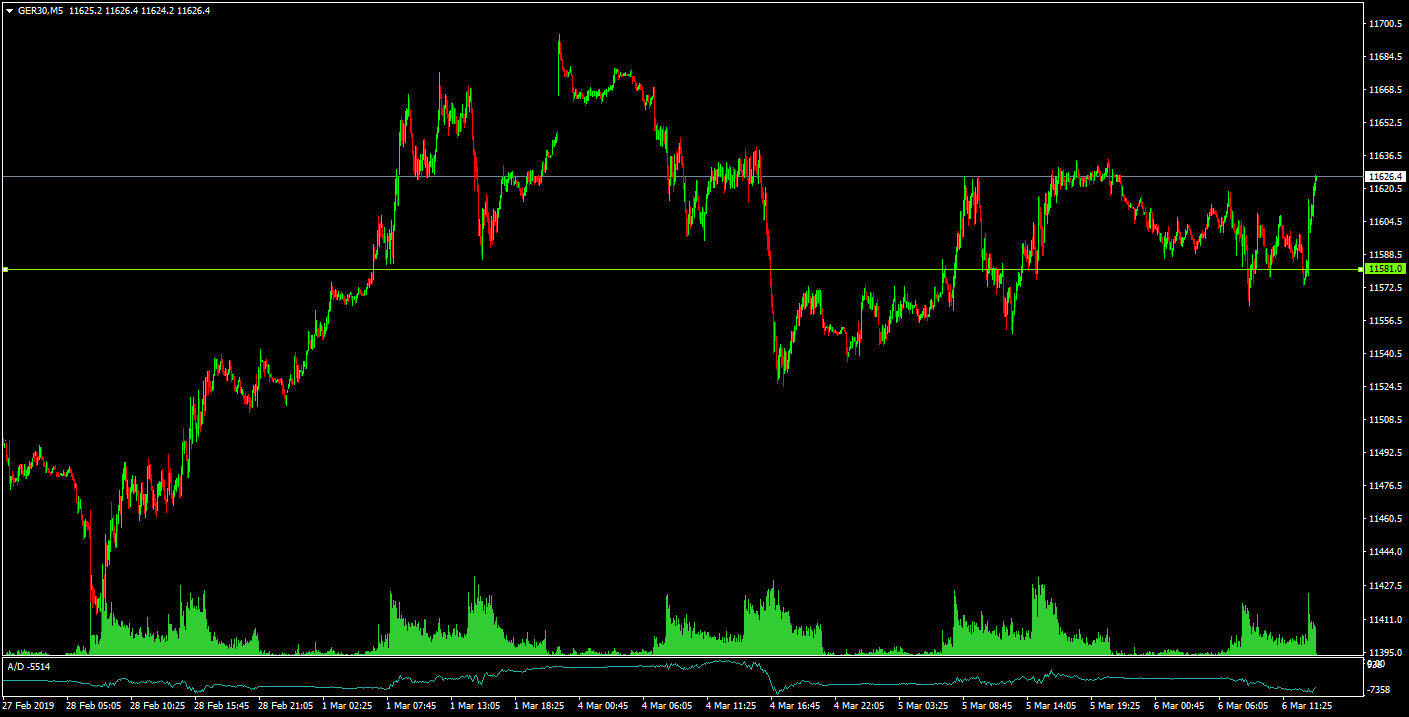Select the tallest green volume bar near 5 Mar
The image size is (1409, 717).
[x=1038, y=600]
